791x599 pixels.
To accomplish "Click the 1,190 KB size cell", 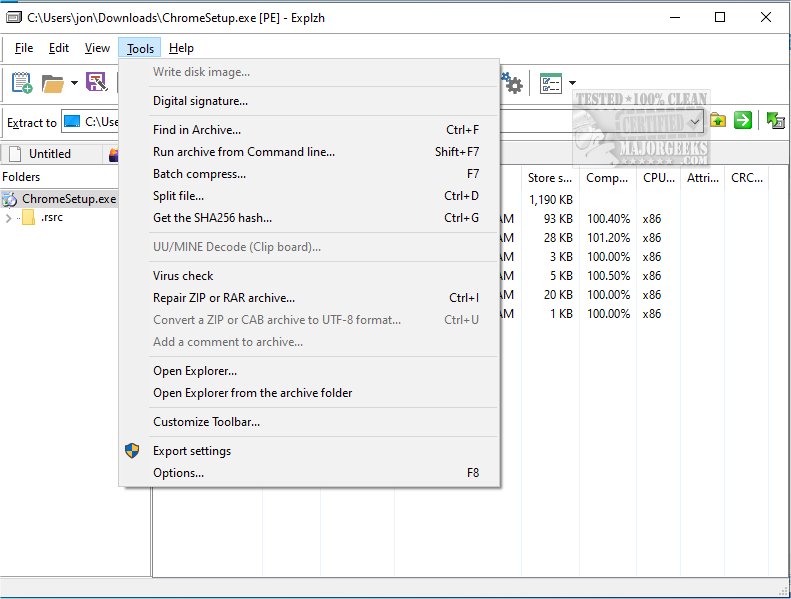I will [x=550, y=200].
